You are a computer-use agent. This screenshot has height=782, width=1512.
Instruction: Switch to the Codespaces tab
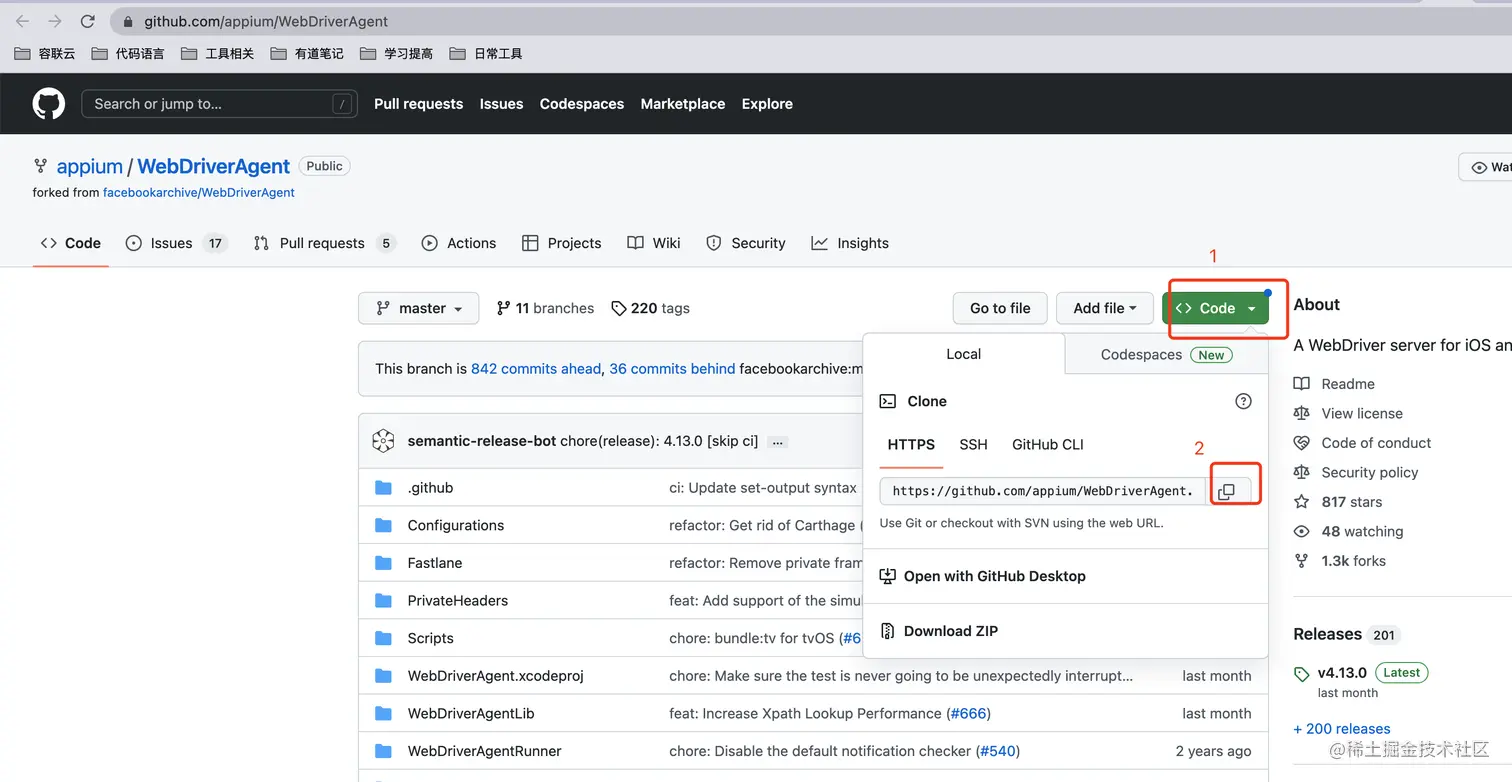(x=1165, y=355)
